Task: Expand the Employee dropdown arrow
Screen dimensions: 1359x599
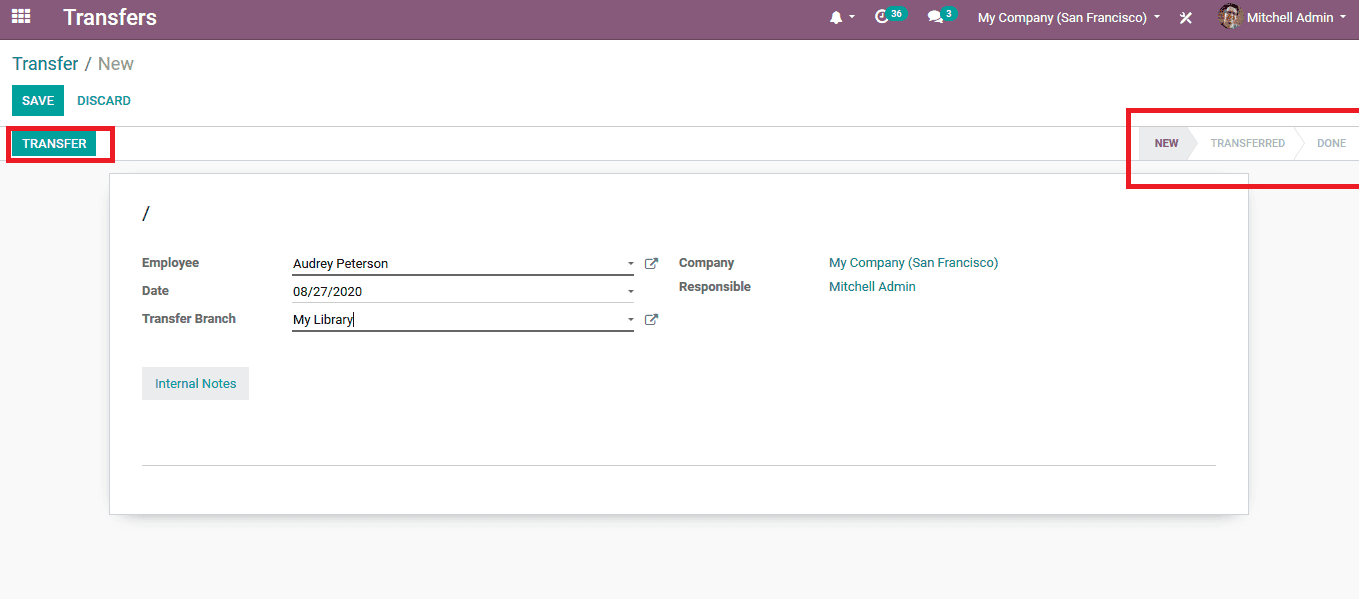Action: [x=630, y=264]
